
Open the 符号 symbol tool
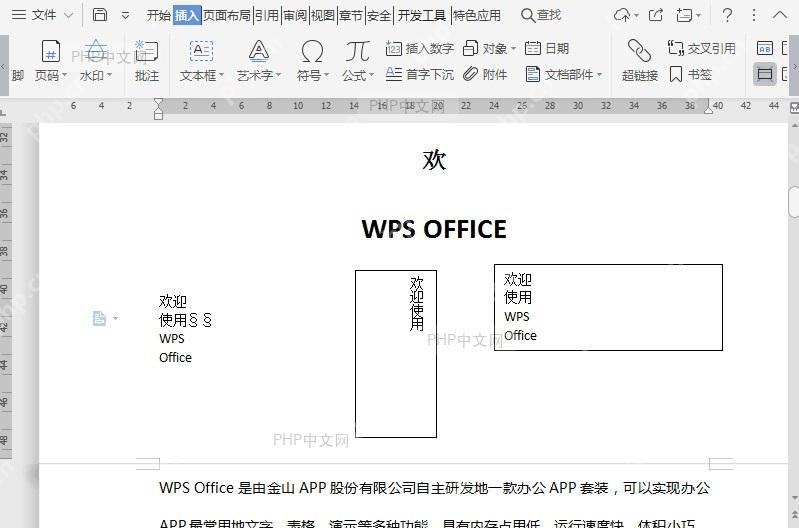pos(312,61)
